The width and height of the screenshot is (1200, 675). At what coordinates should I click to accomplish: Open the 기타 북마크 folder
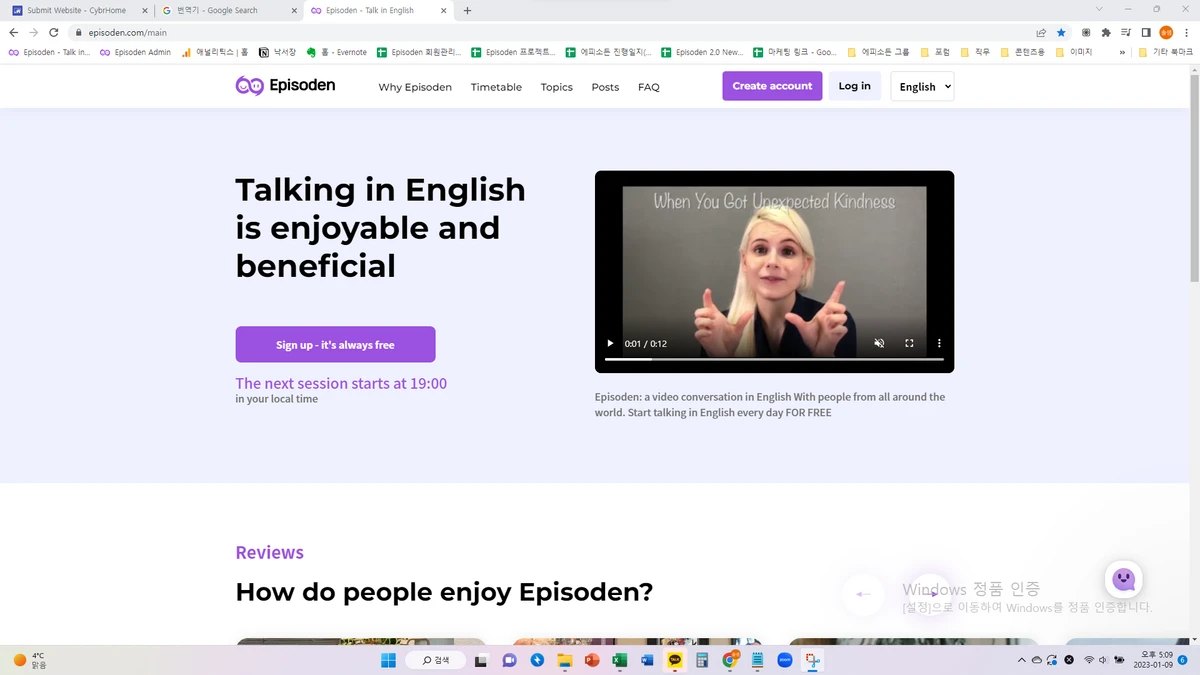(x=1165, y=52)
